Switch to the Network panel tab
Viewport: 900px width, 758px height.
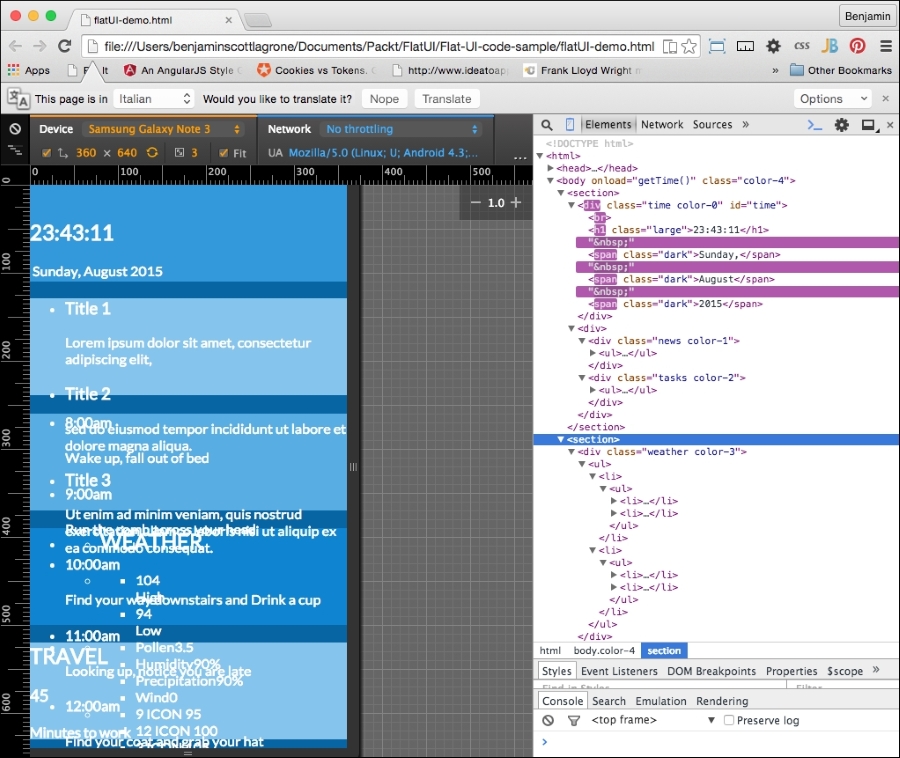click(x=662, y=124)
